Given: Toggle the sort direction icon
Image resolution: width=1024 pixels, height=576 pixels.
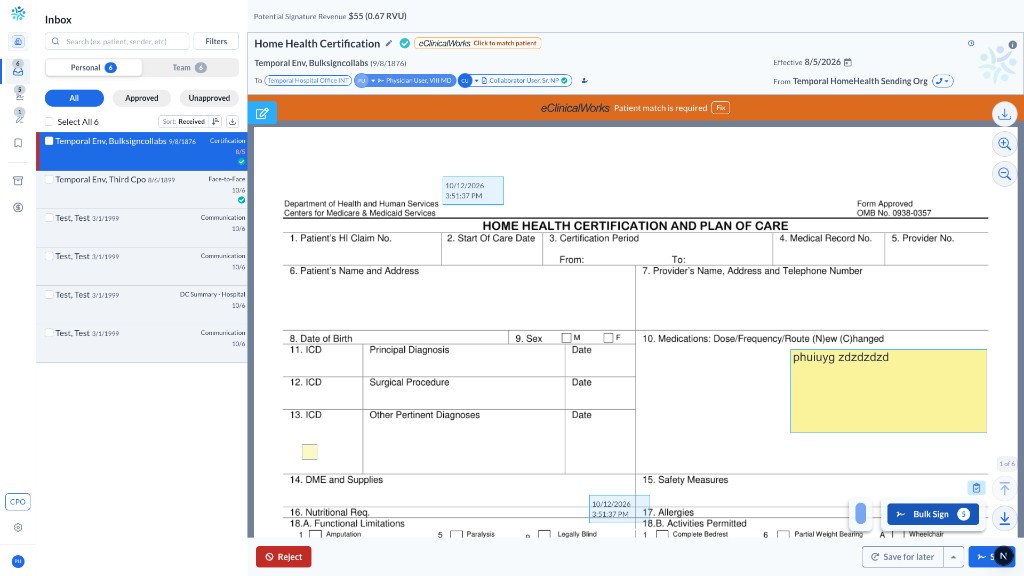Looking at the screenshot, I should click(x=216, y=121).
